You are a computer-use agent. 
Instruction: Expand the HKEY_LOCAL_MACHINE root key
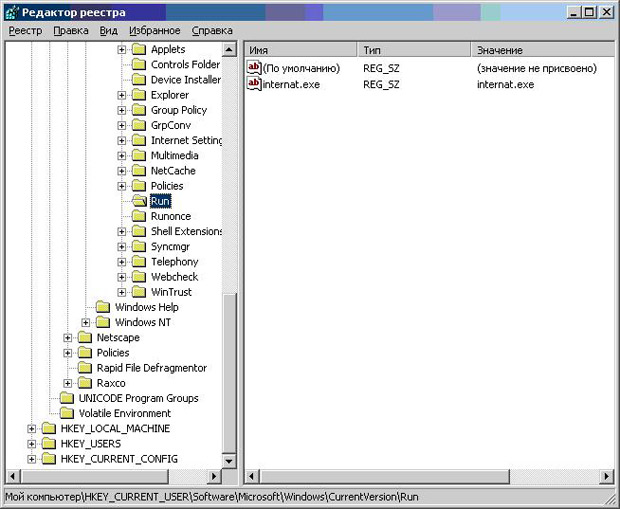(32, 429)
